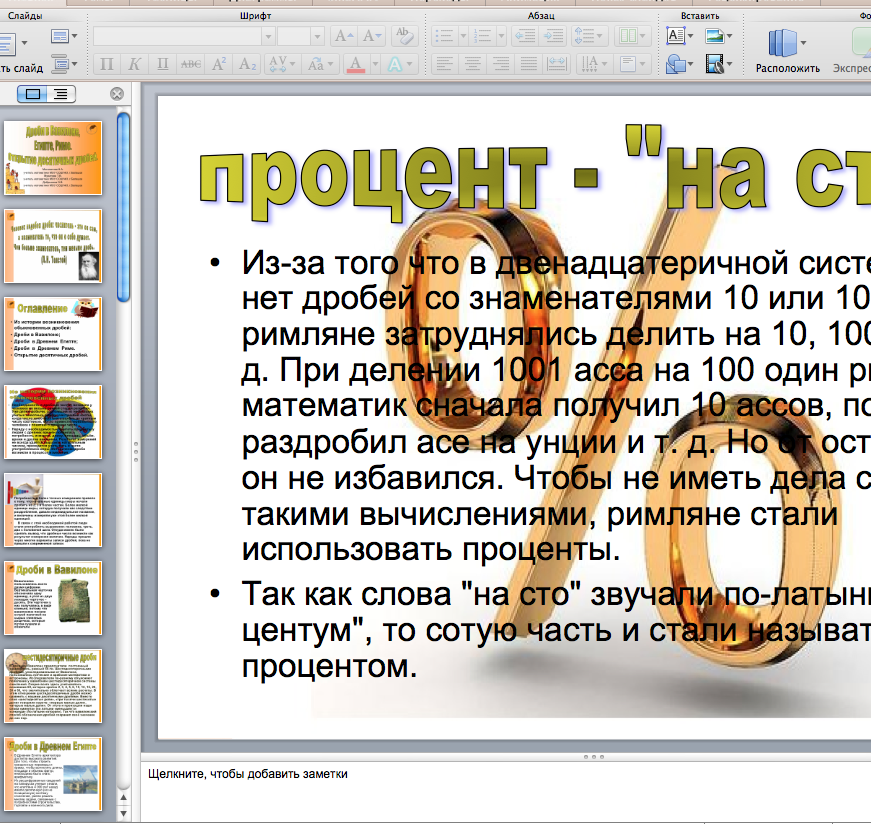Click the red font color swatch

coord(355,65)
